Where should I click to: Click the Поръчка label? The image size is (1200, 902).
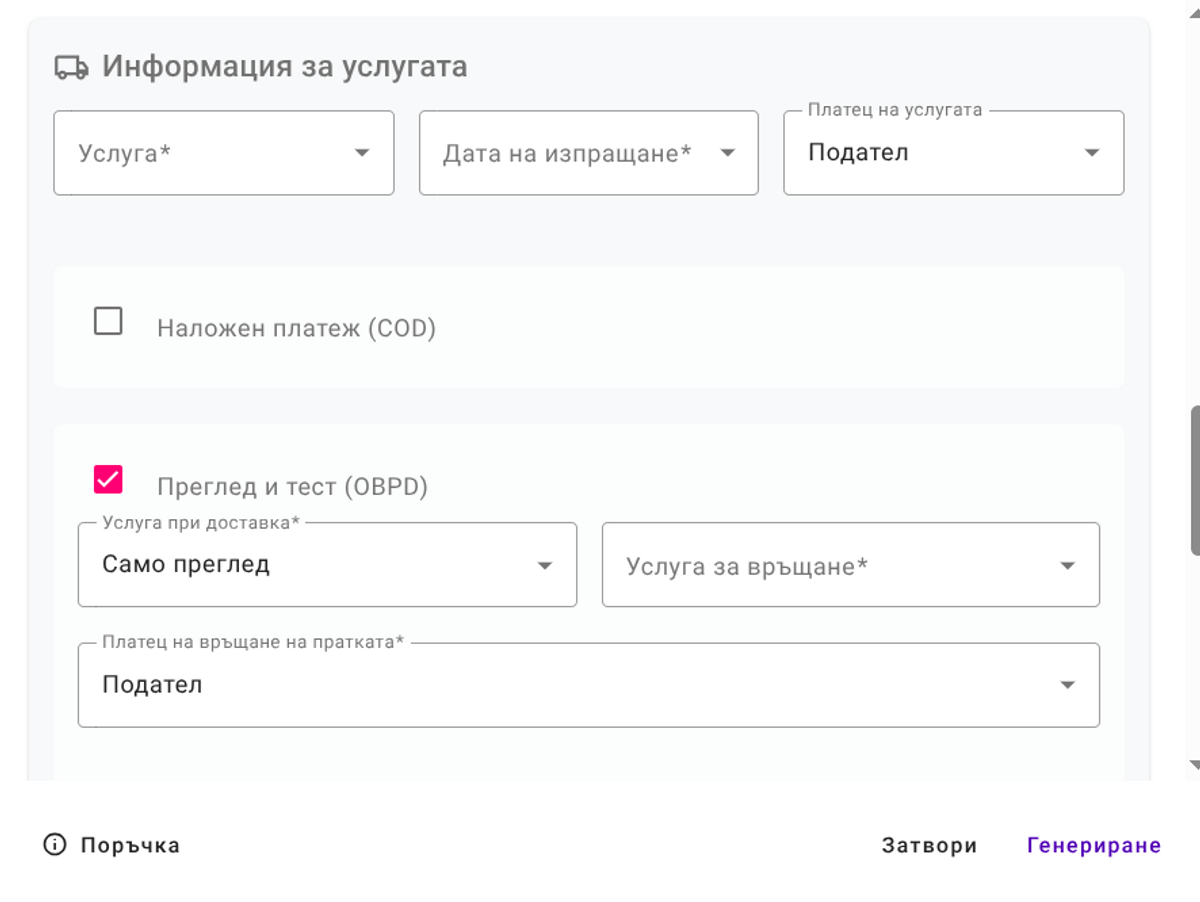(x=128, y=845)
